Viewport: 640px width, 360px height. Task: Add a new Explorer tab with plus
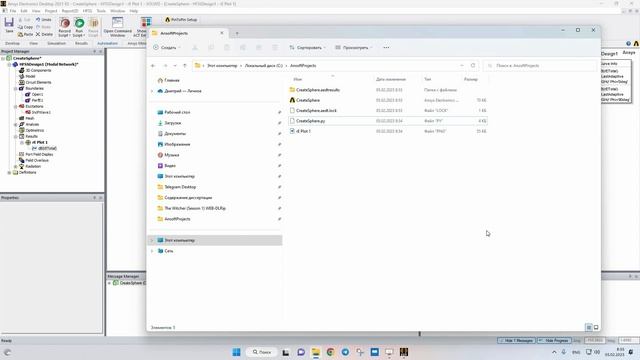[x=237, y=33]
